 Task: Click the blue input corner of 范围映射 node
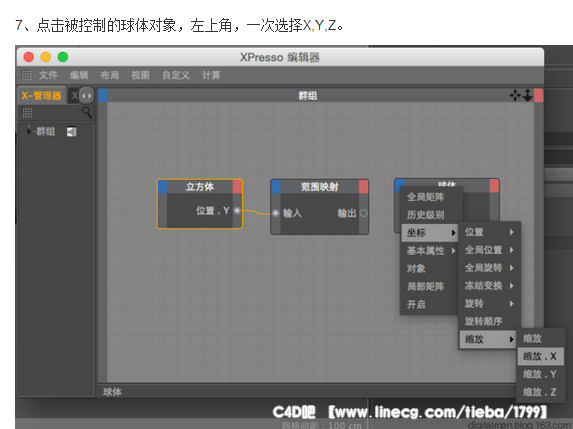(276, 187)
